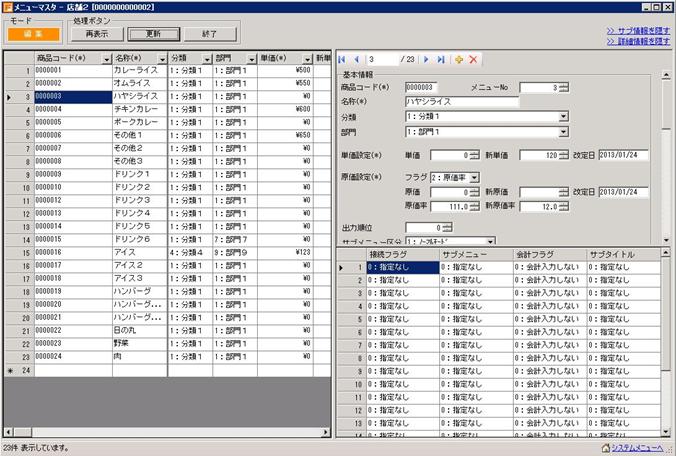
Task: Click the 商品コード input field
Action: (421, 87)
